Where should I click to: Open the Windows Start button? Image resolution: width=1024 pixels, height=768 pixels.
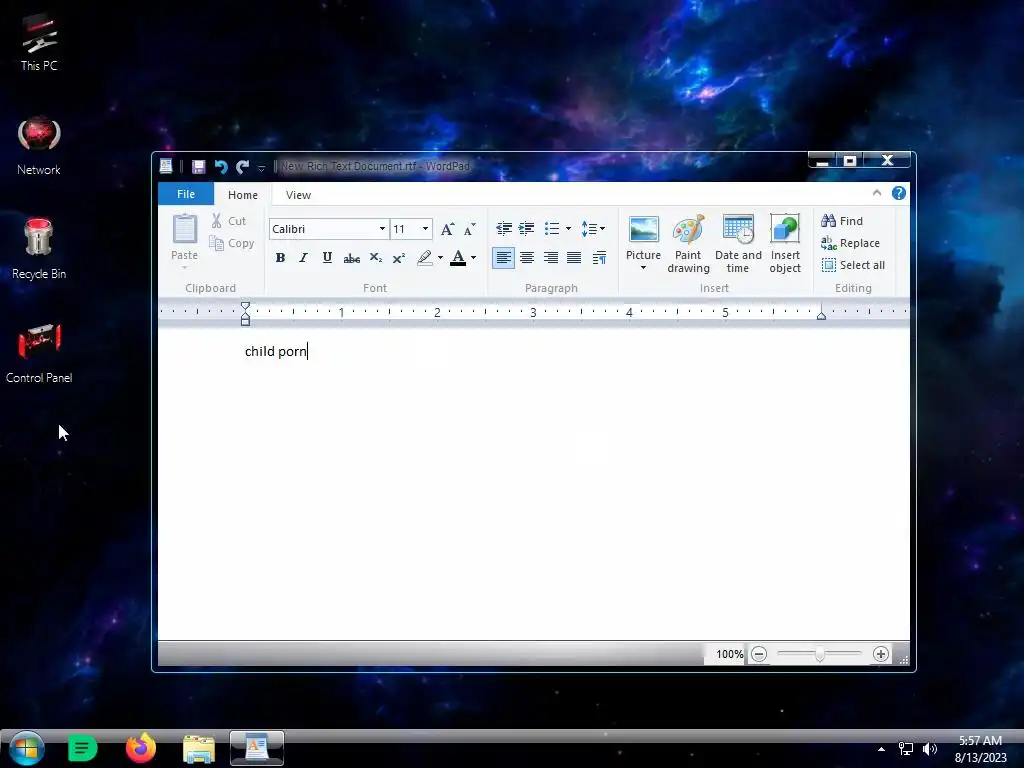click(27, 748)
